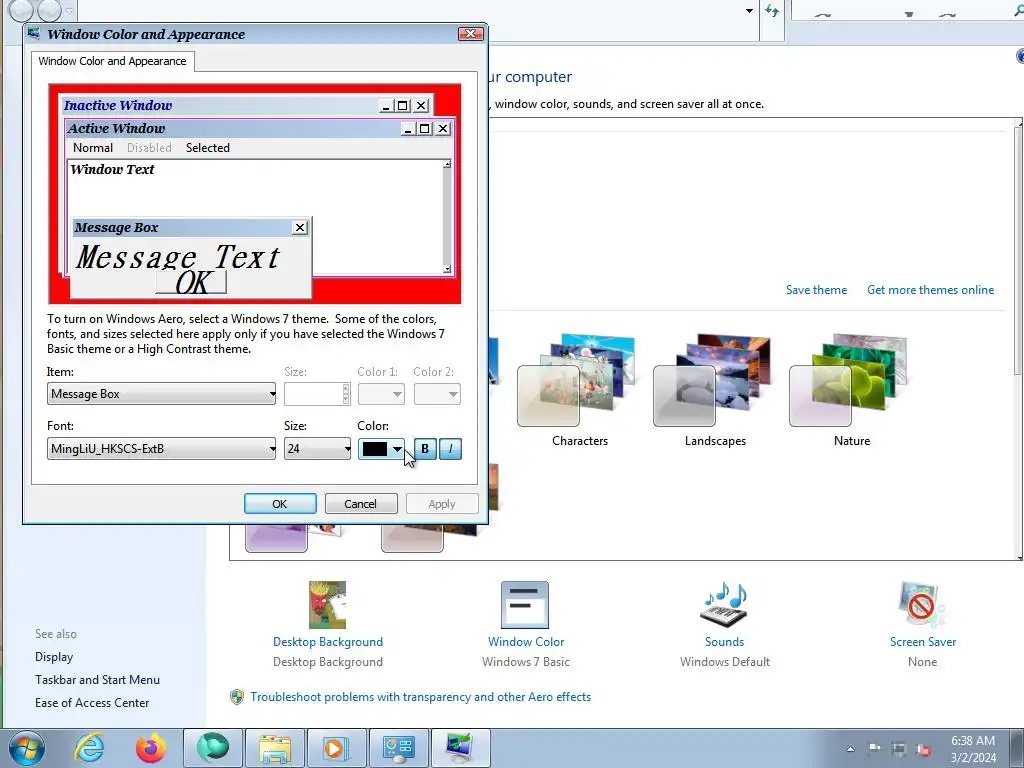Open Windows Media Player taskbar icon
1024x768 pixels.
[337, 748]
